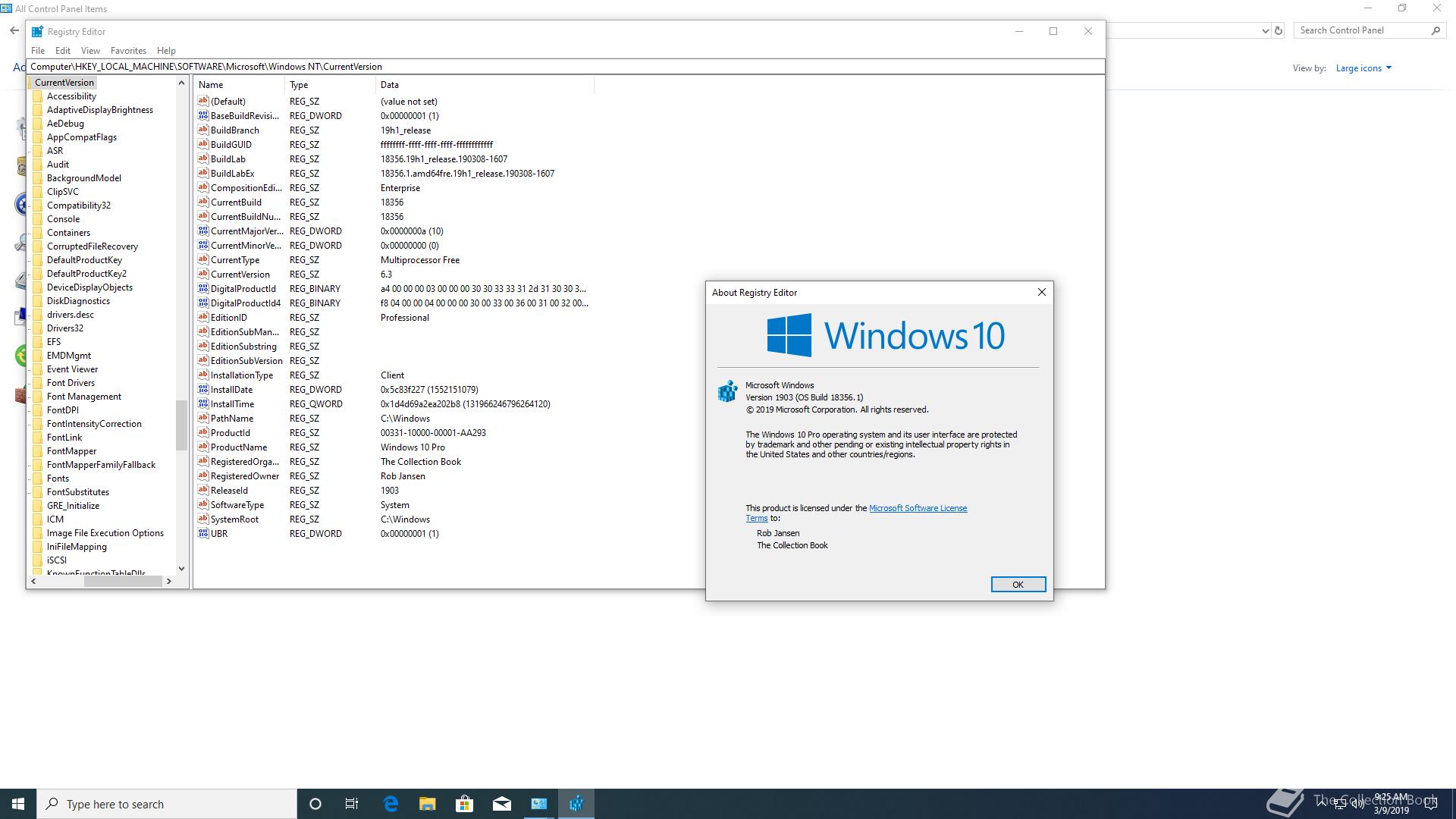
Task: Click the RegisteredOwner string value icon
Action: [x=202, y=475]
